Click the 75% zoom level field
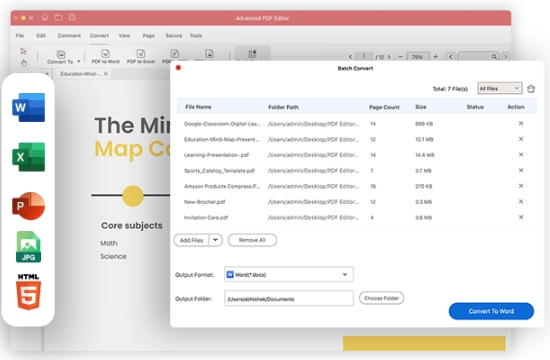Viewport: 550px width, 360px height. click(417, 56)
